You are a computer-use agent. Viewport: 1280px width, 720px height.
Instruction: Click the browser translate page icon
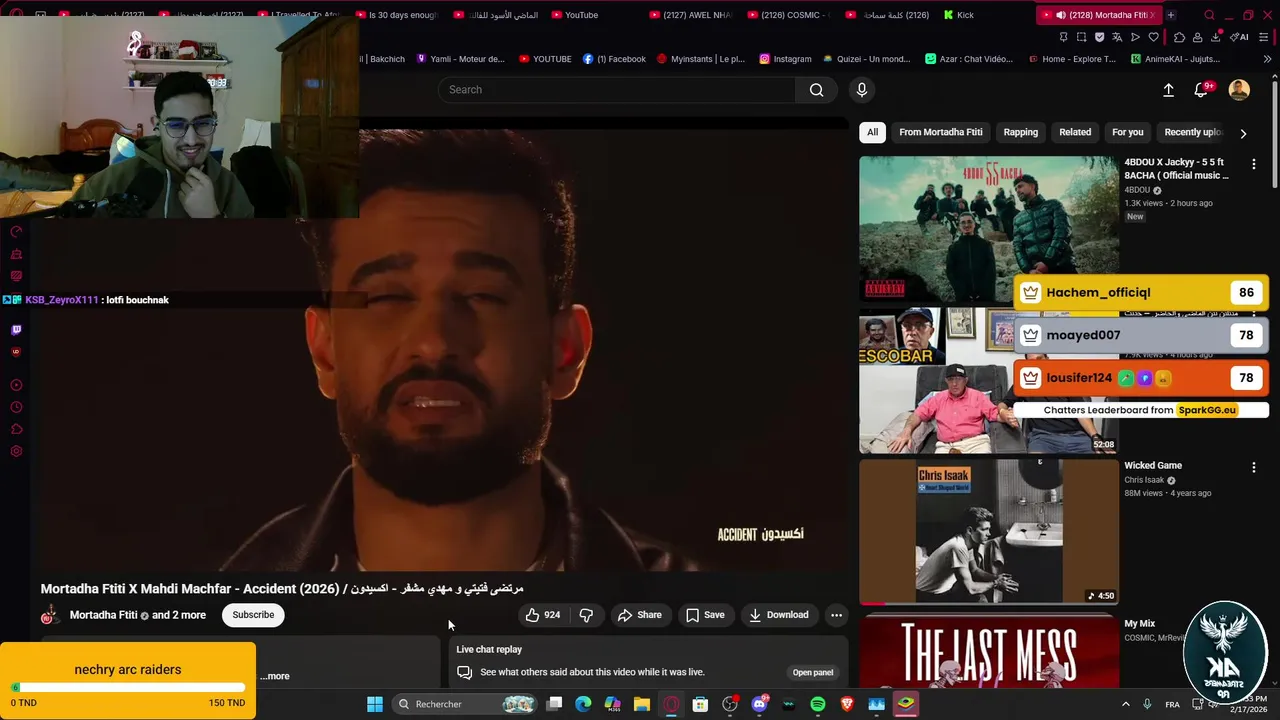[x=1117, y=37]
